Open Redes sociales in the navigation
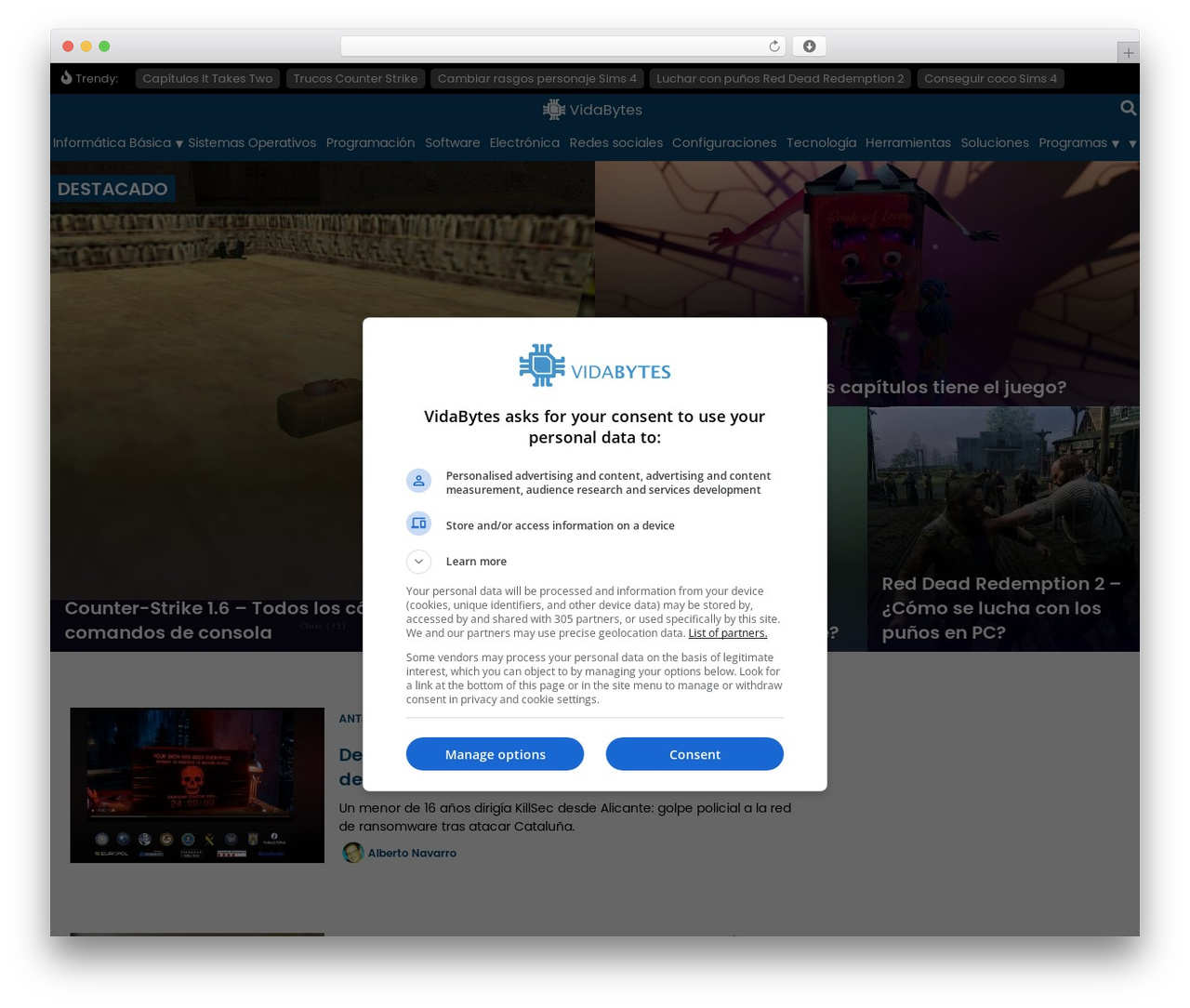This screenshot has height=1008, width=1190. tap(616, 142)
